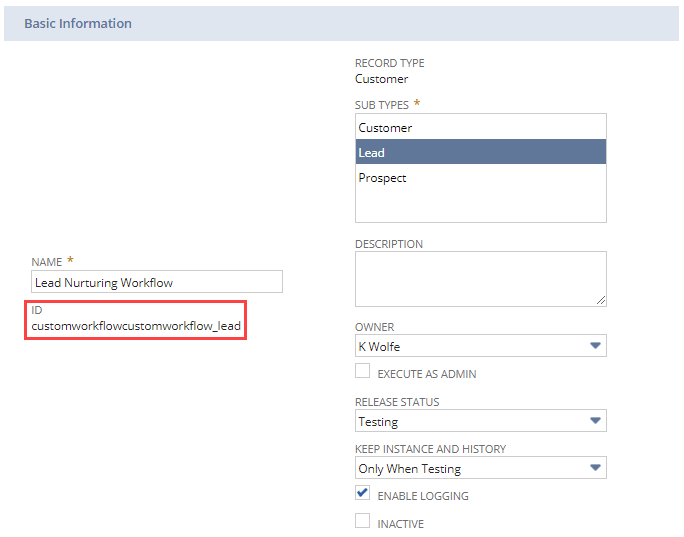The image size is (684, 537).
Task: Open the Release Status dropdown
Action: click(x=481, y=421)
